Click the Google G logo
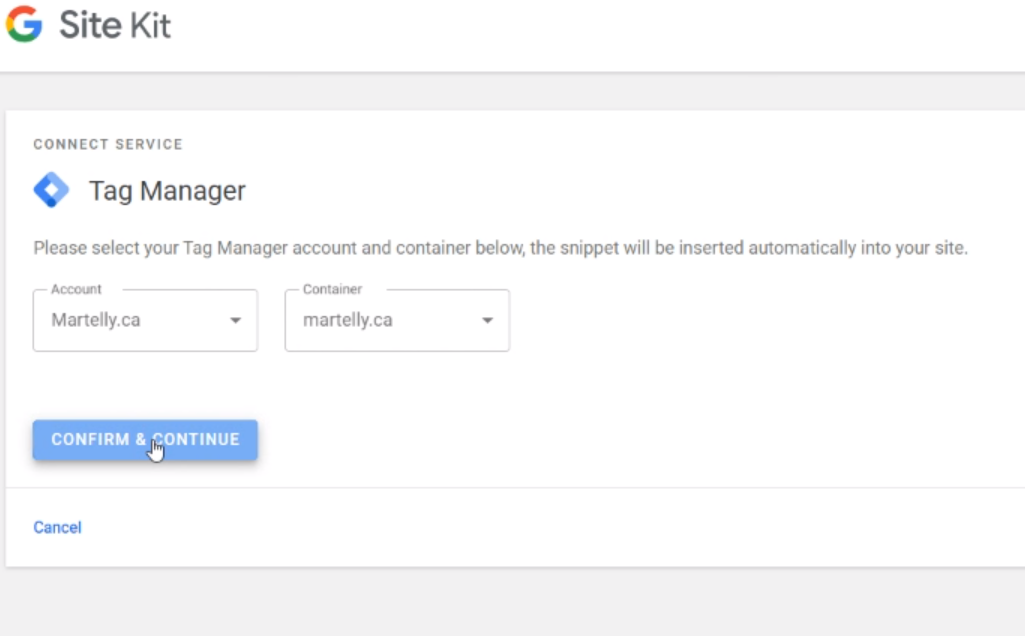 24,24
